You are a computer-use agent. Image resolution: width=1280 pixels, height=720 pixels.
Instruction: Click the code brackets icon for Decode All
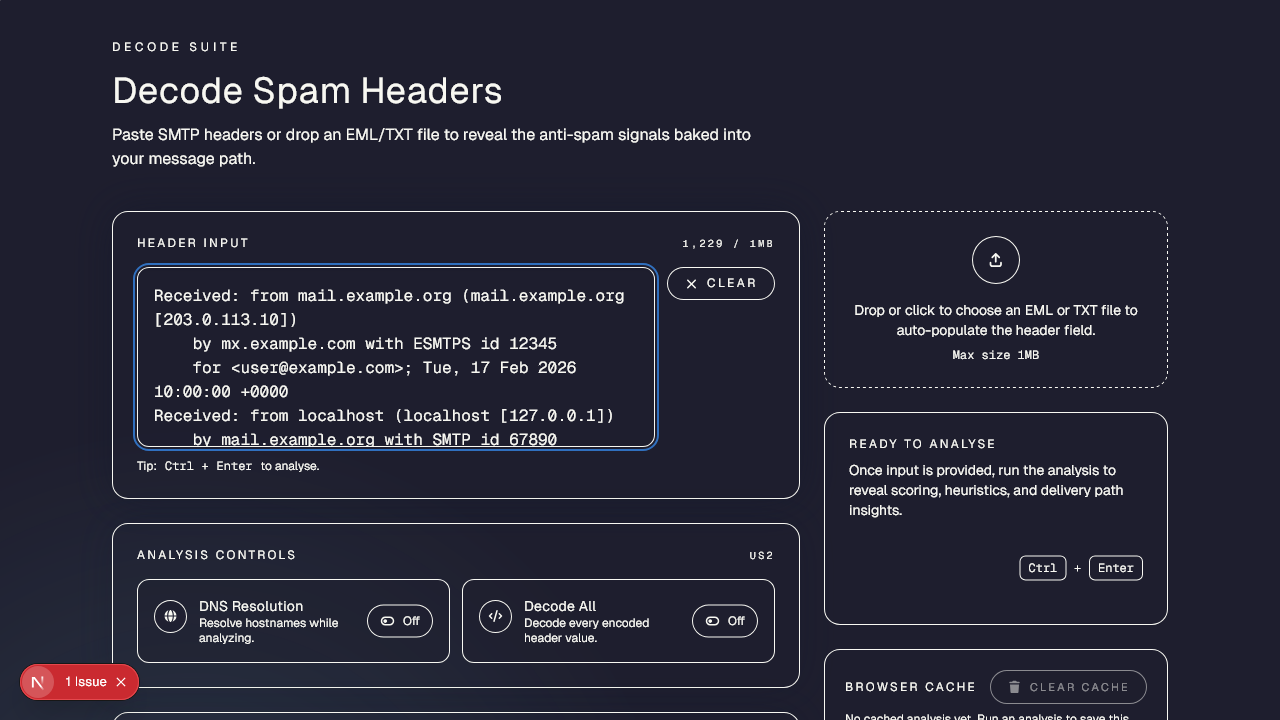point(495,616)
